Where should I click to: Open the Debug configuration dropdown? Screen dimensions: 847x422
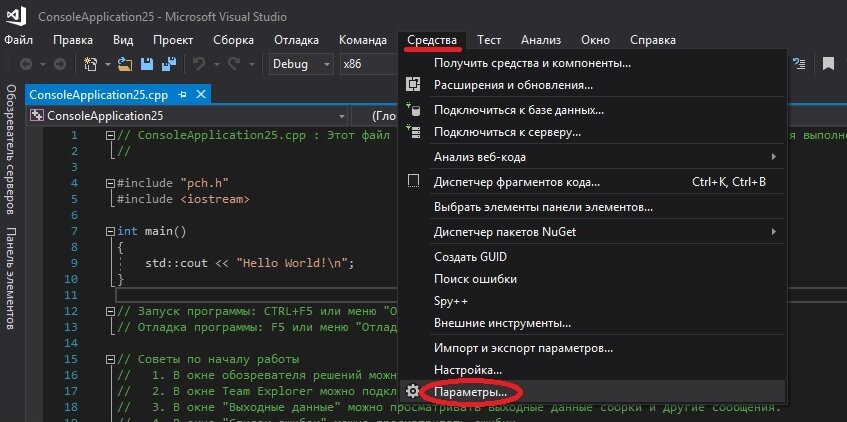(301, 64)
